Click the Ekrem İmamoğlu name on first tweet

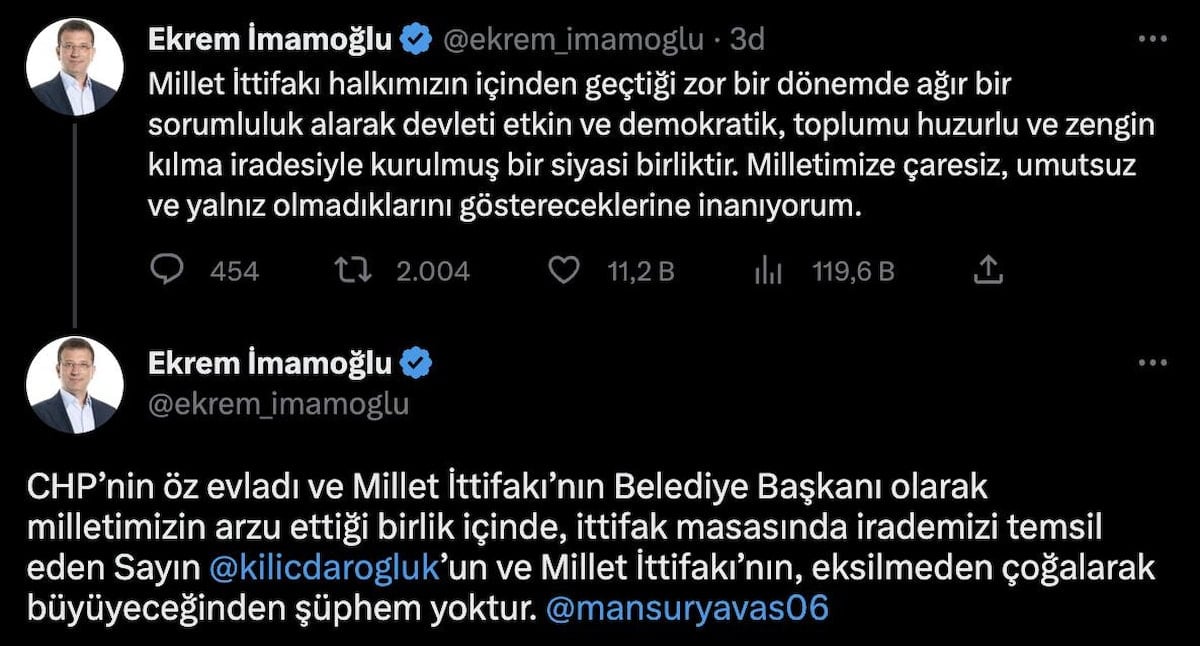point(270,40)
